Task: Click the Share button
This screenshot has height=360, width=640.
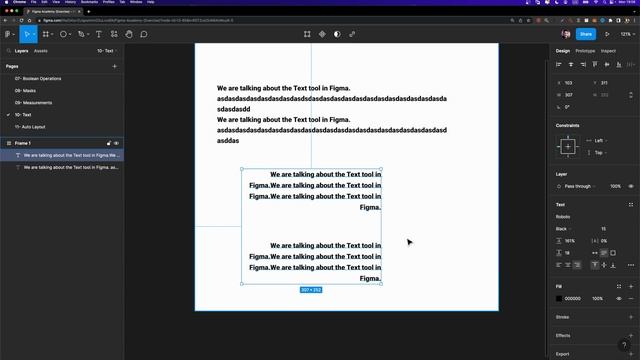Action: point(586,34)
